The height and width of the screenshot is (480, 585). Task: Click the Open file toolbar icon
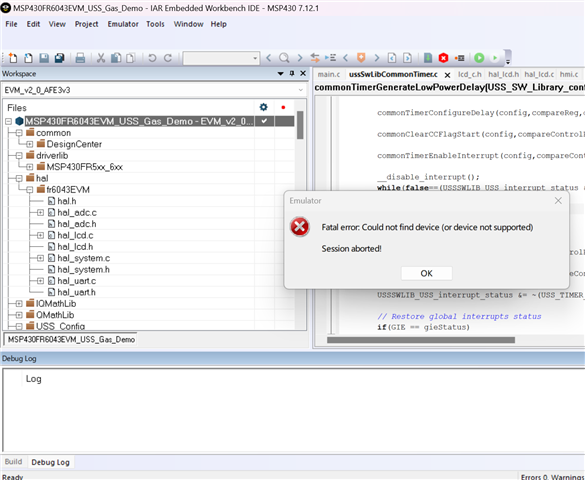28,58
